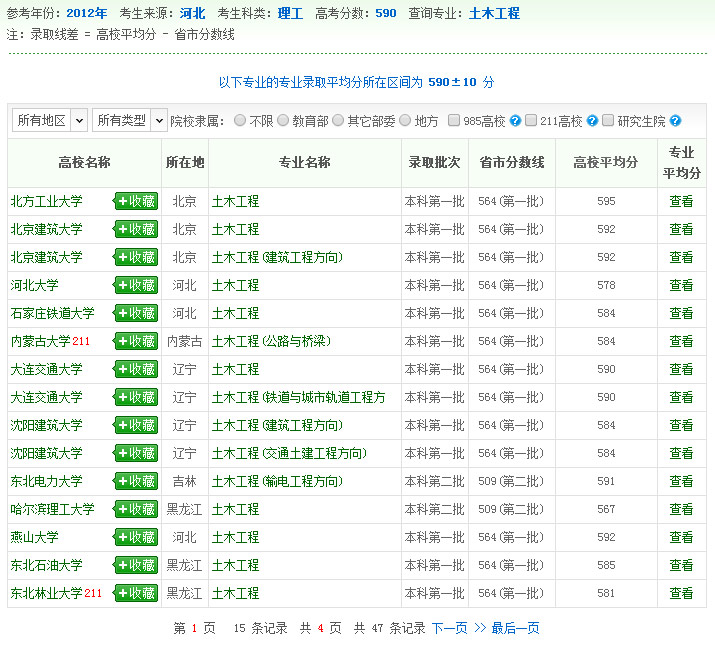Image resolution: width=715 pixels, height=647 pixels.
Task: Click 509(第二批) in 哈尔滨理工大学 row
Action: pos(511,509)
